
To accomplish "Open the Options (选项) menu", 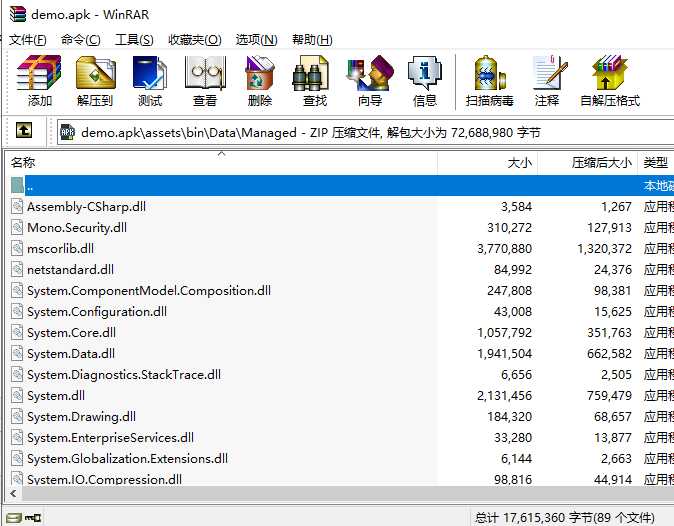I will pos(257,40).
